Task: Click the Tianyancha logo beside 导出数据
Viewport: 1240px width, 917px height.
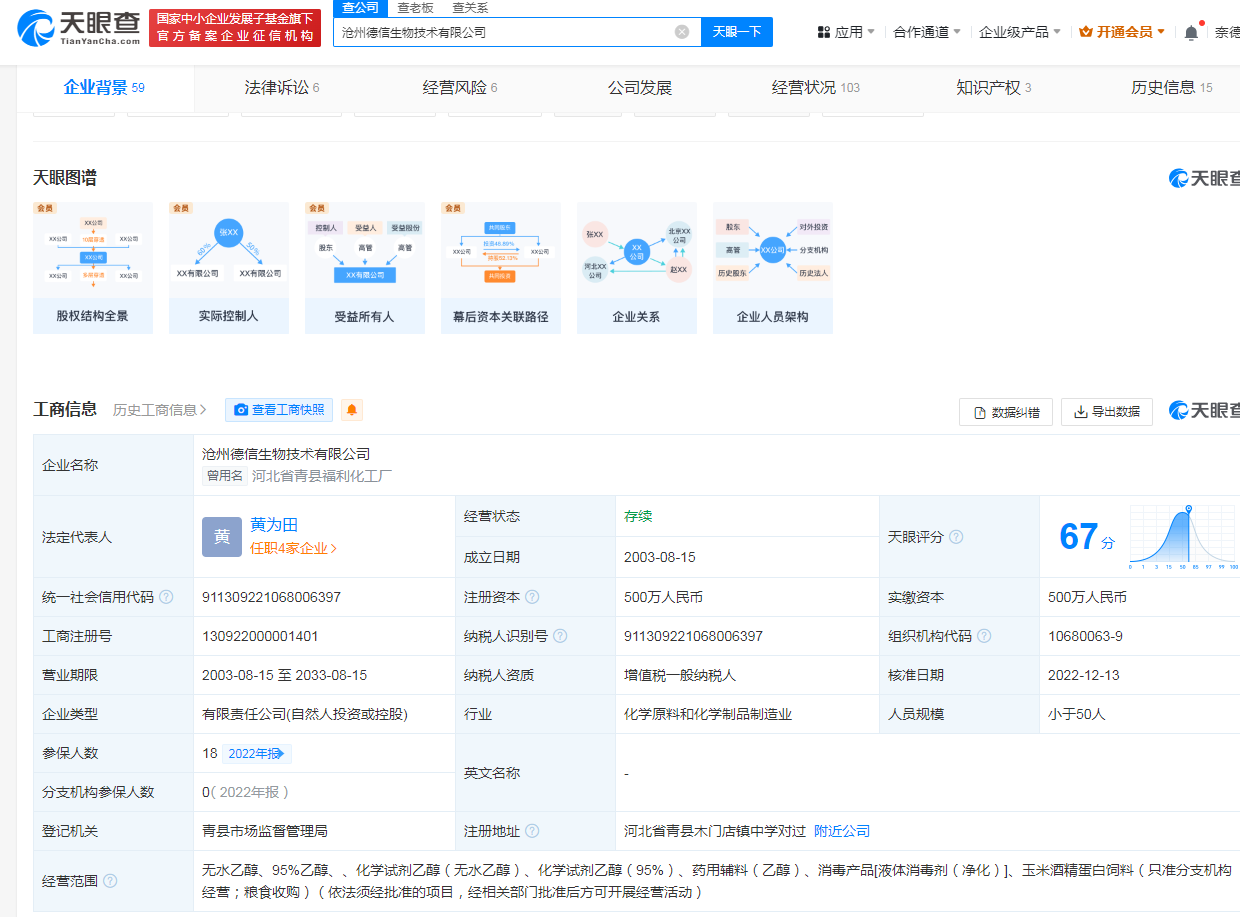Action: point(1204,411)
